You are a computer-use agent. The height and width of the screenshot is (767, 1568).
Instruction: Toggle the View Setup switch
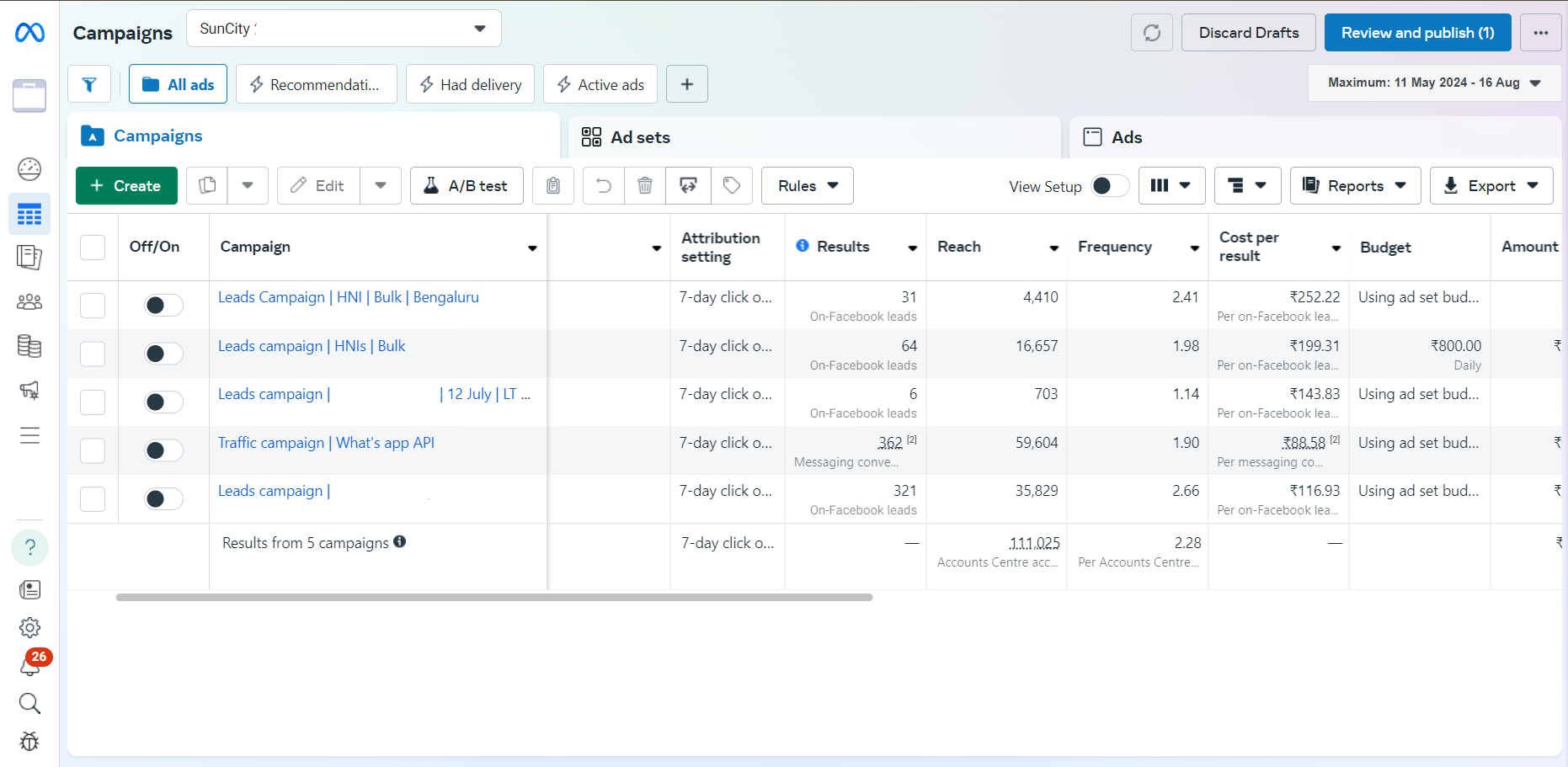[1109, 185]
